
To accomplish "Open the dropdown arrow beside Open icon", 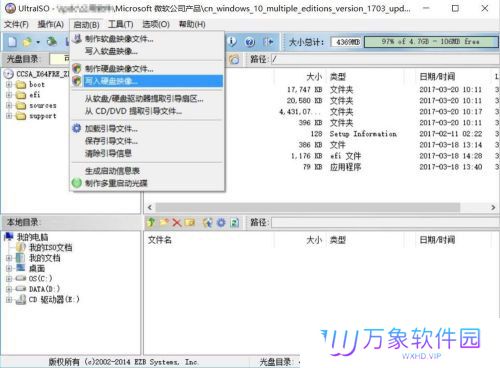I will point(38,42).
